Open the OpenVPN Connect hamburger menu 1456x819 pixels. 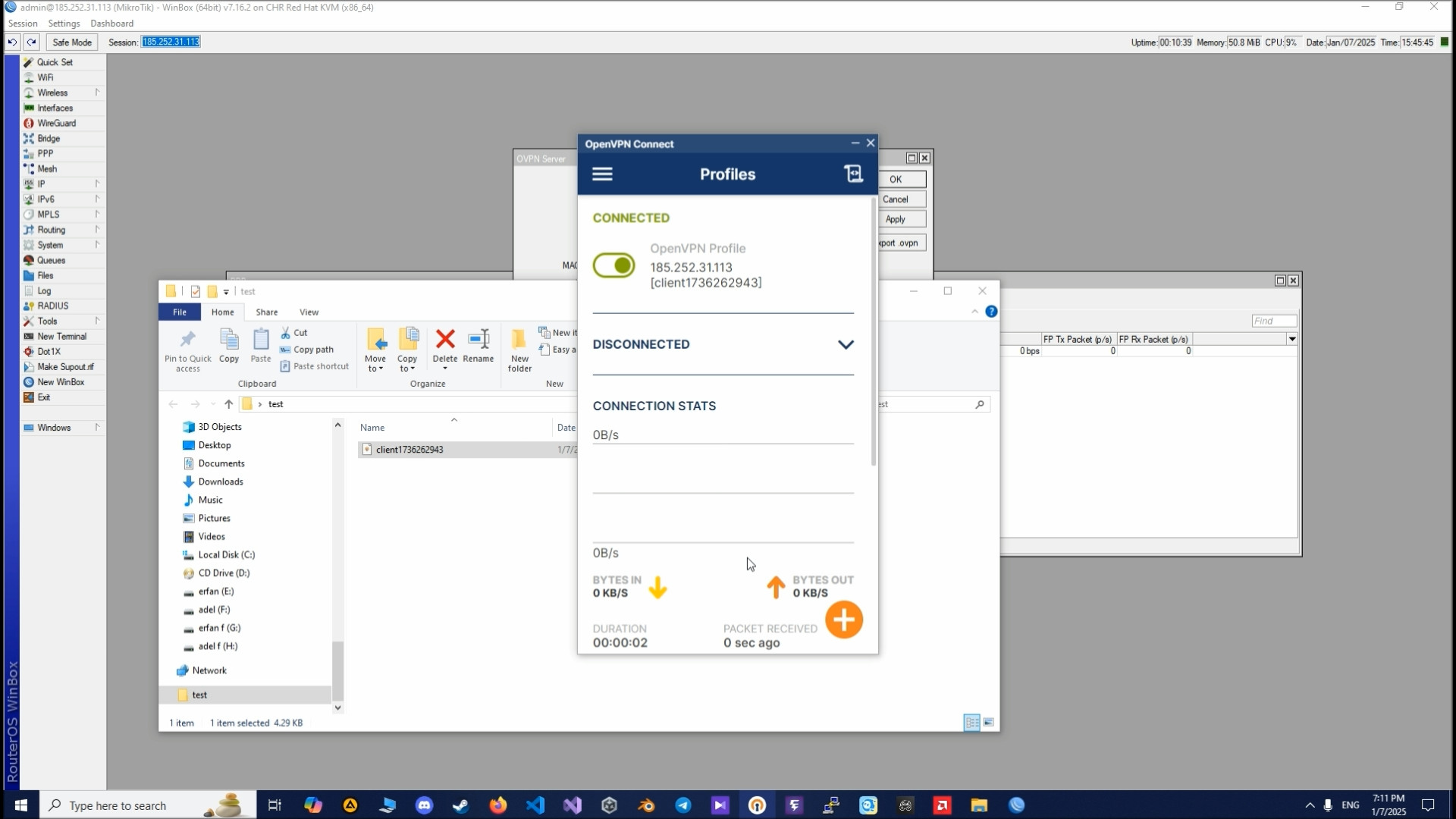pyautogui.click(x=602, y=174)
